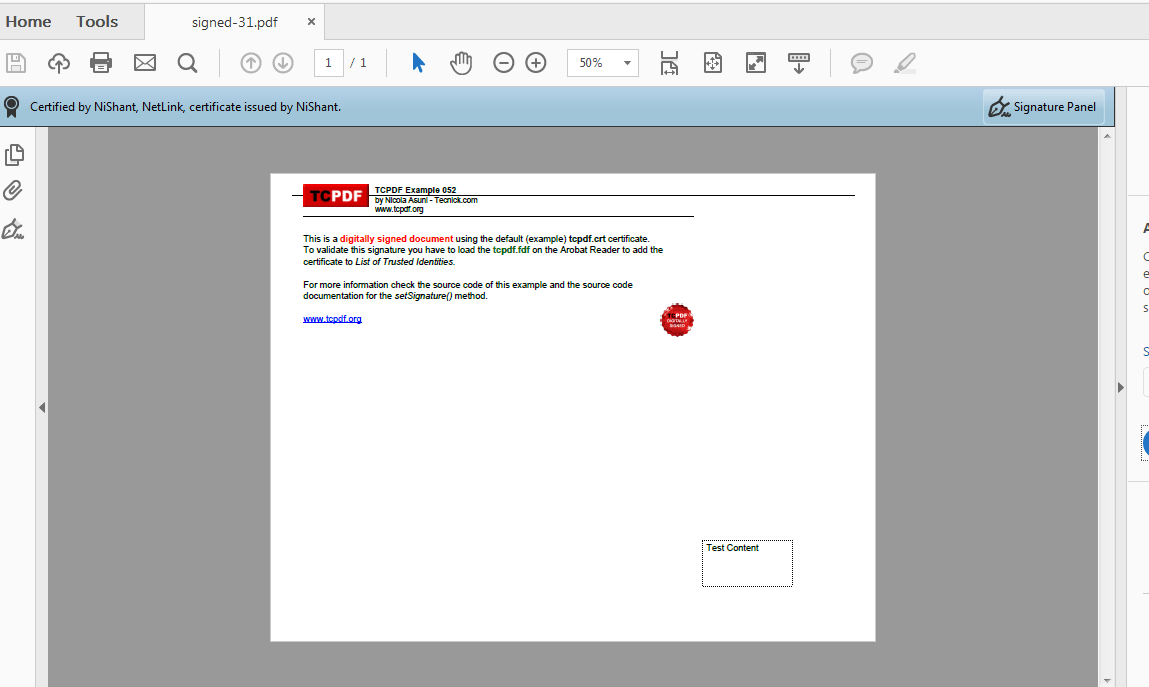Email the current document
Screen dimensions: 1149x687
(144, 62)
